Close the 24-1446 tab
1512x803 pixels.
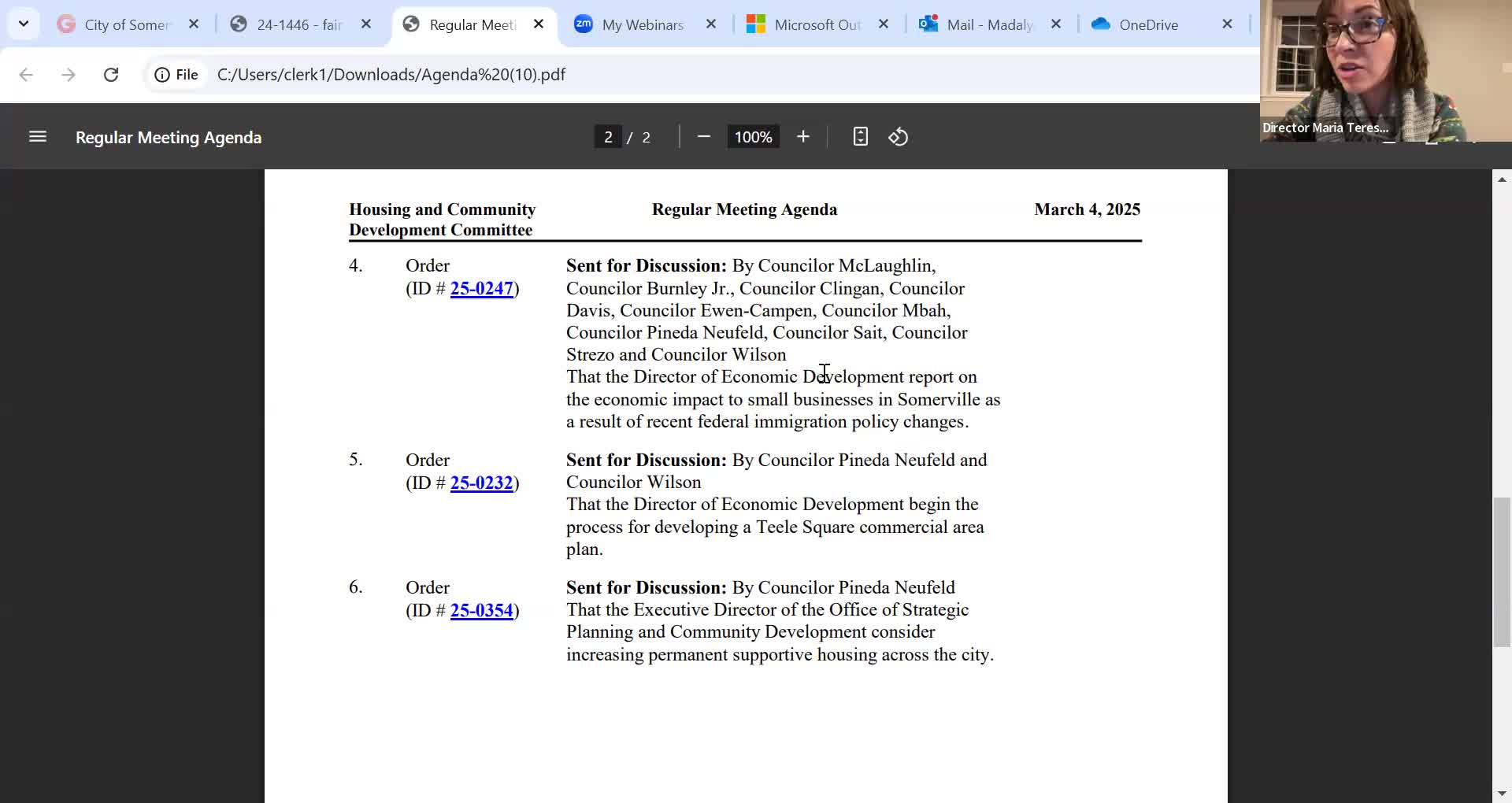pos(366,24)
